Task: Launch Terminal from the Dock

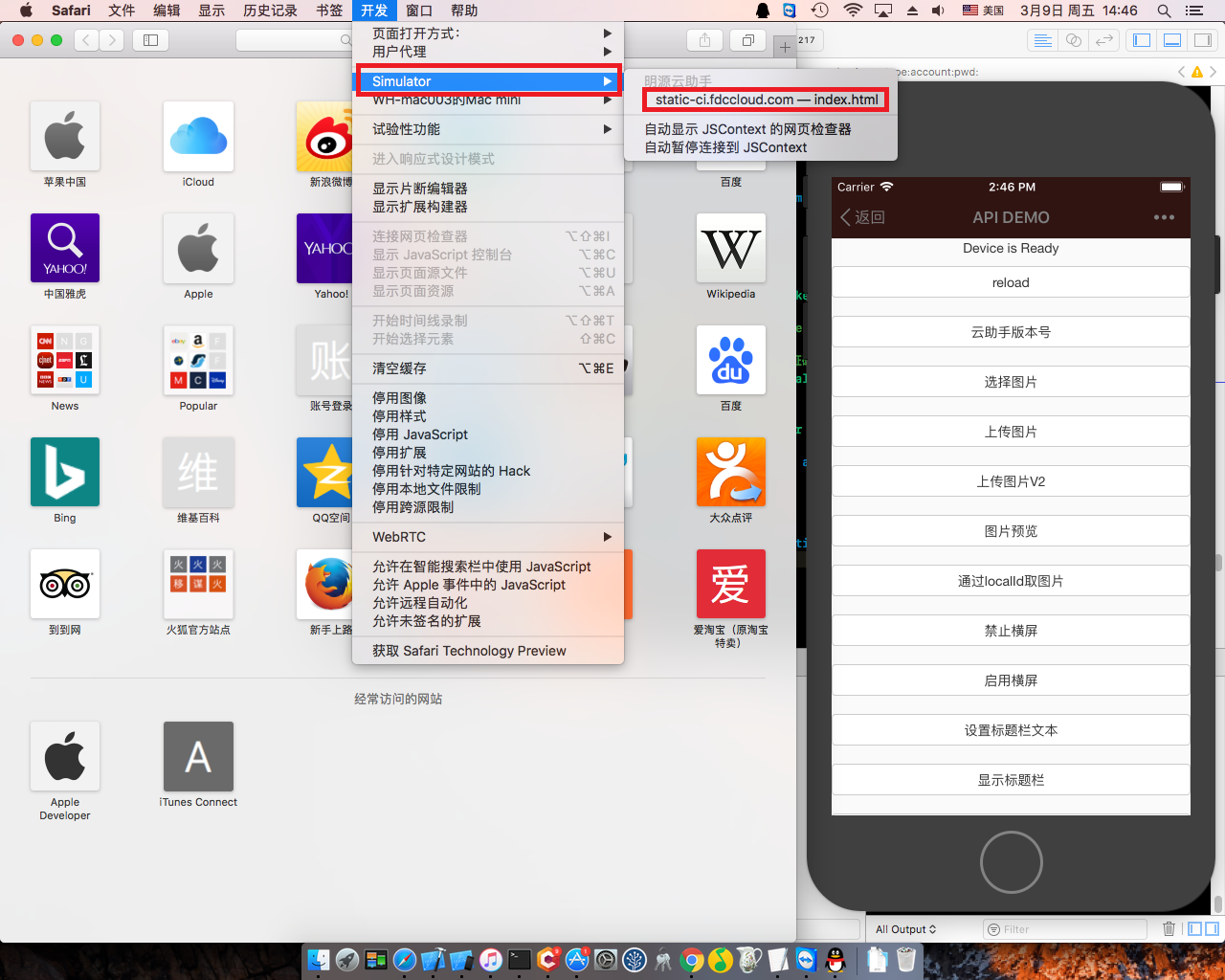Action: pyautogui.click(x=520, y=959)
